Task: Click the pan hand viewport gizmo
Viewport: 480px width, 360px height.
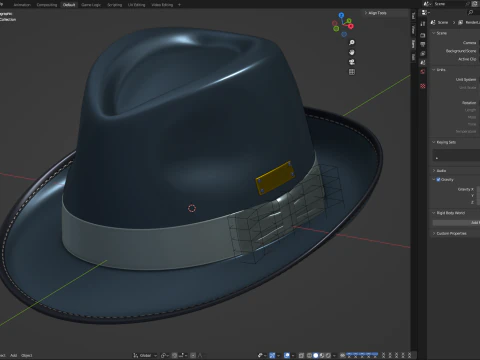Action: click(x=351, y=52)
